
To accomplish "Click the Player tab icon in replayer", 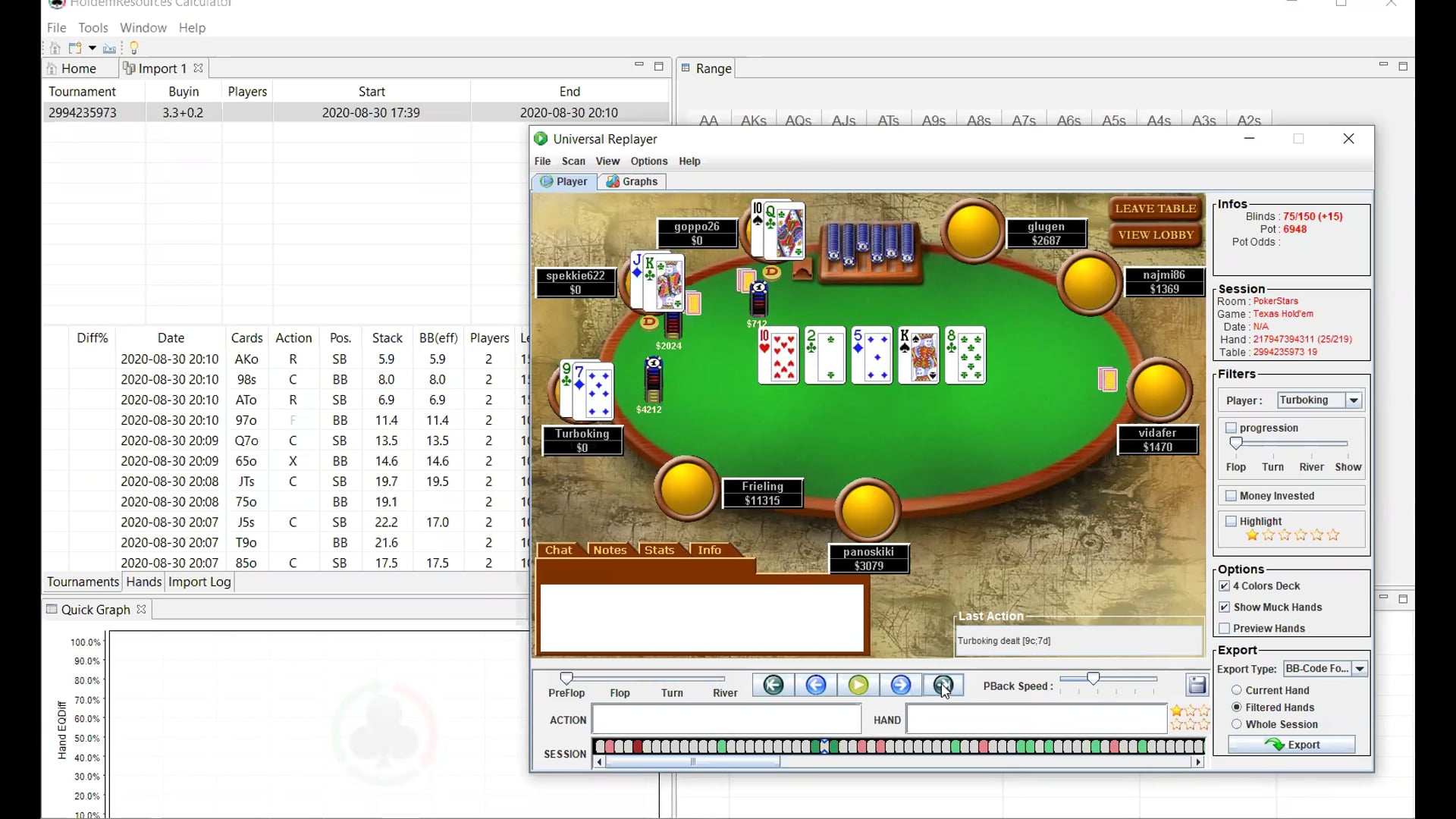I will (x=547, y=182).
